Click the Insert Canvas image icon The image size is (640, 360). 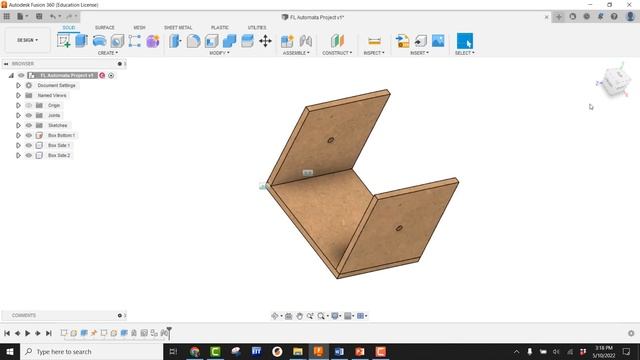click(438, 41)
